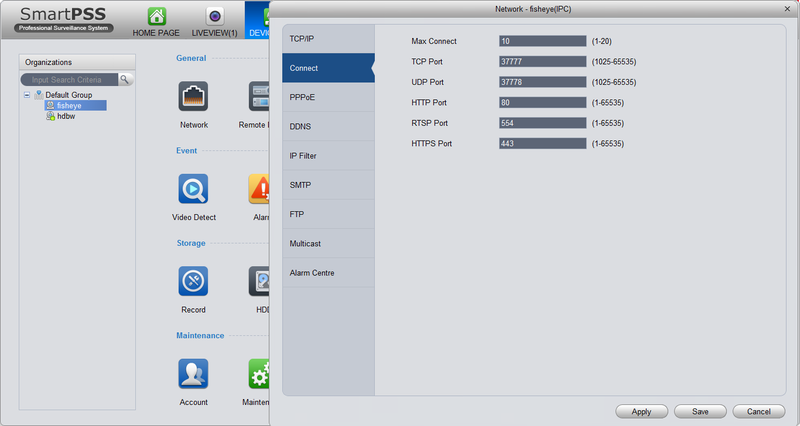The height and width of the screenshot is (426, 800).
Task: Open the Alarm Centre tab
Action: (x=329, y=273)
